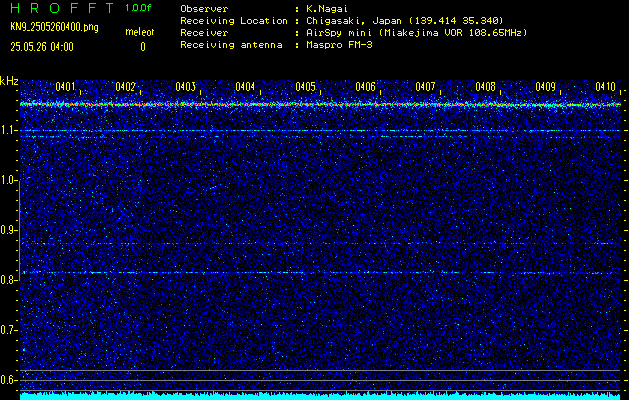Viewport: 629px width, 400px height.
Task: Select the version label 1.00f
Action: [x=138, y=8]
